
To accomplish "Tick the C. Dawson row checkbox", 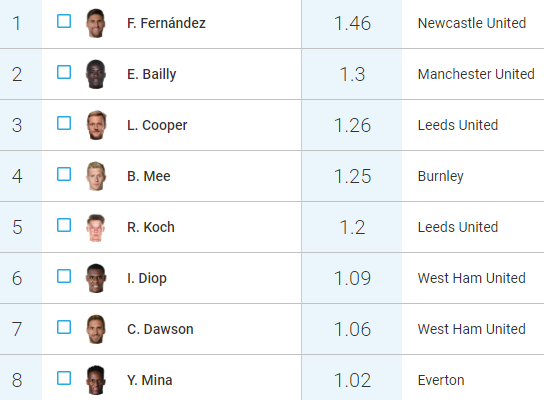I will (64, 327).
